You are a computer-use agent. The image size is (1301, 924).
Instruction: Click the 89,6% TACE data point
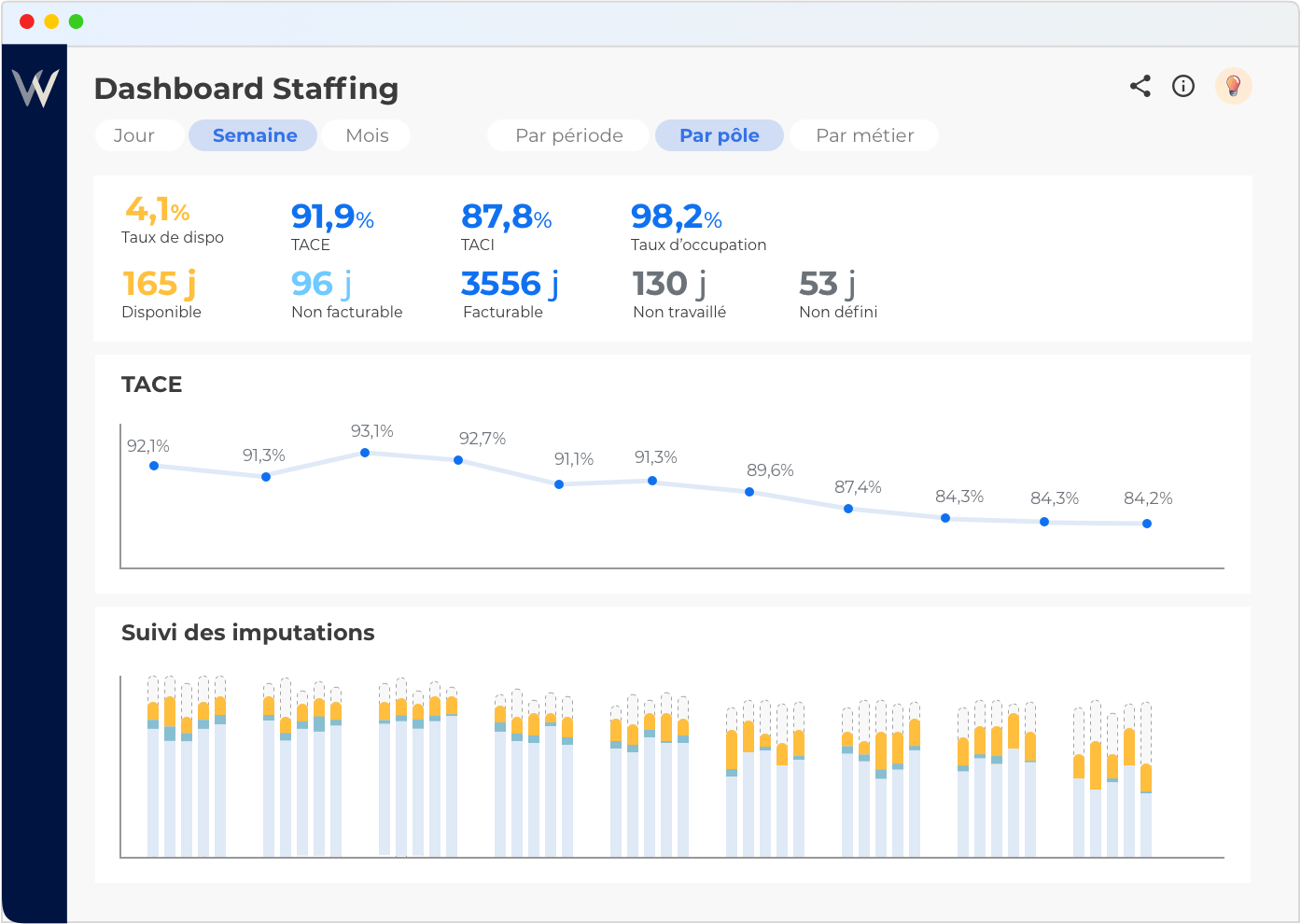click(x=749, y=492)
